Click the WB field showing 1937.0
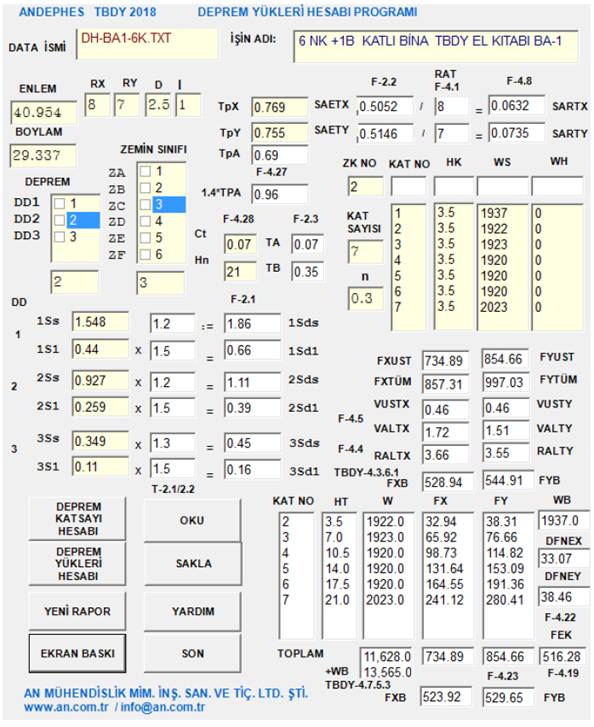The image size is (594, 727). coord(563,520)
